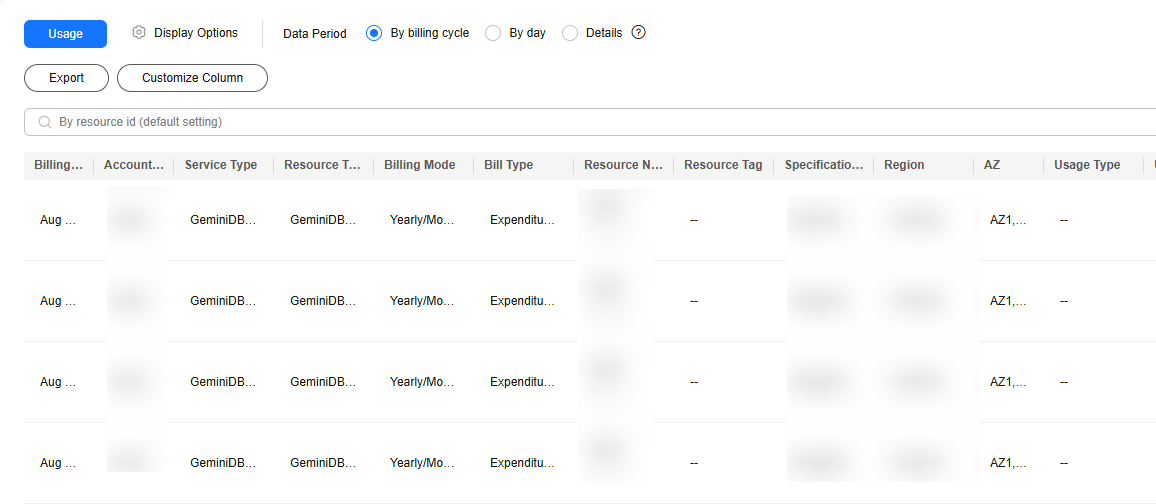Open the Customize Column dialog
Image resolution: width=1156 pixels, height=504 pixels.
(x=192, y=78)
